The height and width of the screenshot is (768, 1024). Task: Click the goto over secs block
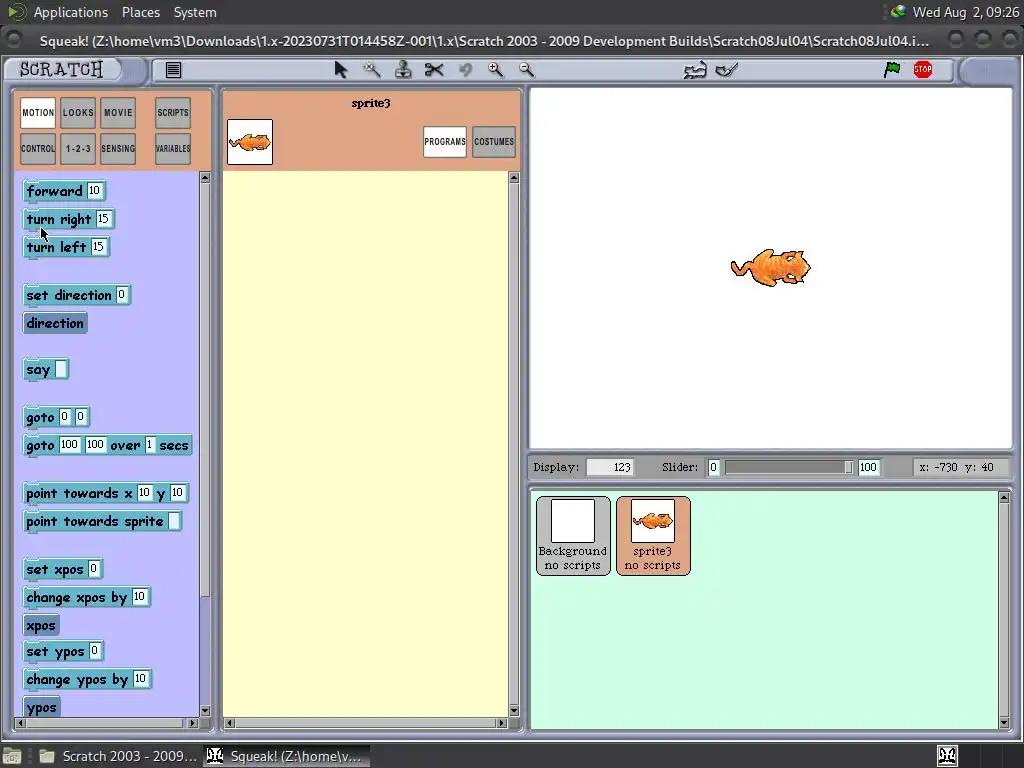point(108,445)
